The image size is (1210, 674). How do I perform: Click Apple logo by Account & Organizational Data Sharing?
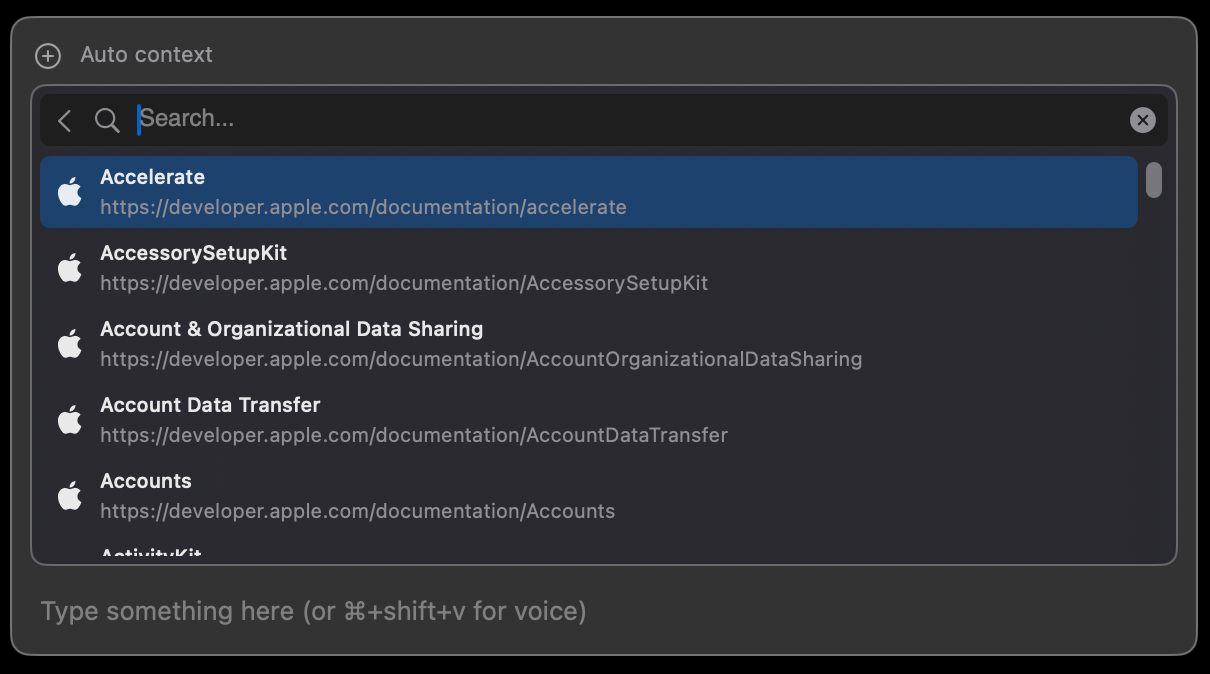pos(70,344)
